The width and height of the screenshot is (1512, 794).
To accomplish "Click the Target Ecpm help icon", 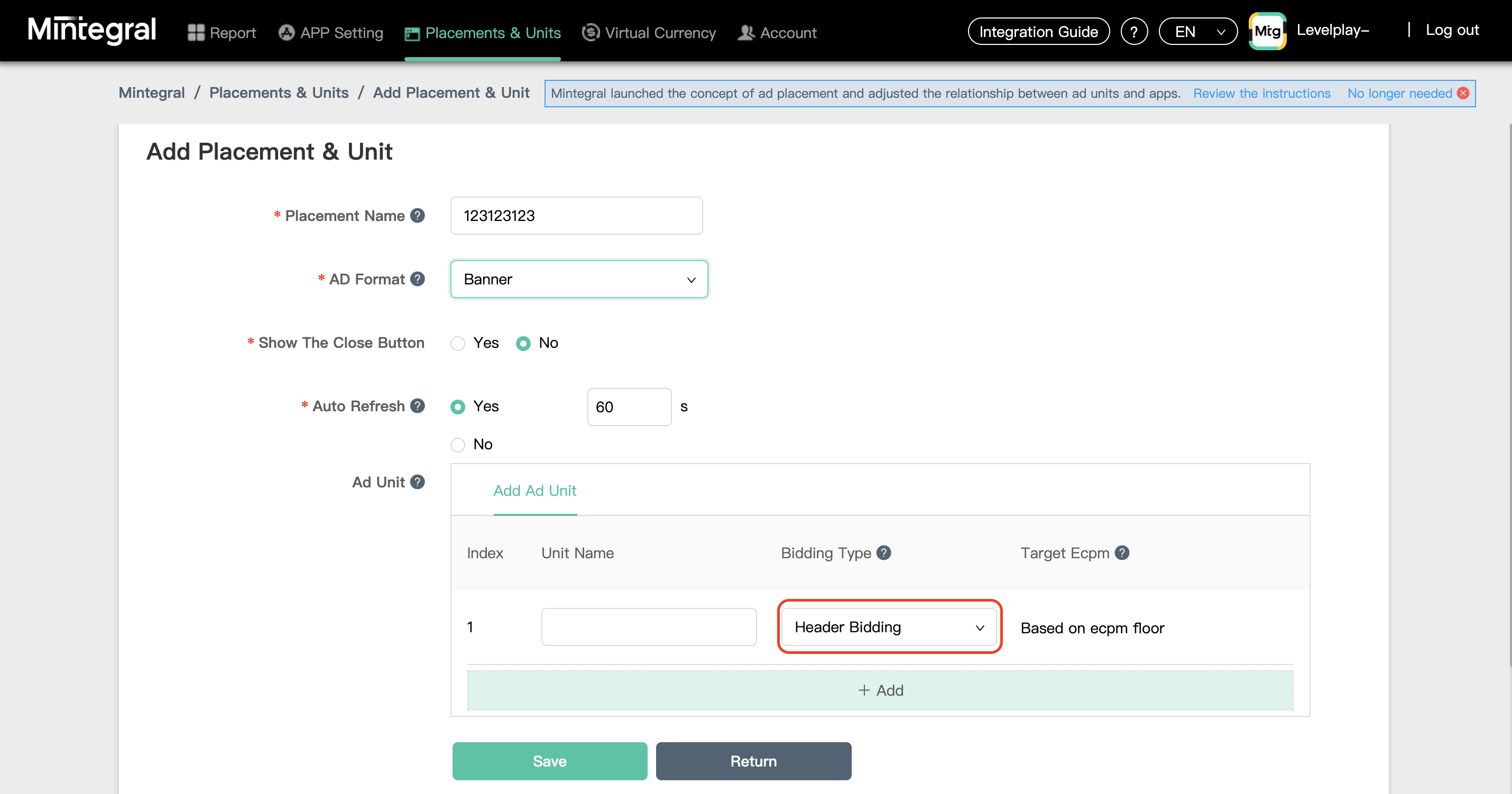I will pos(1122,553).
